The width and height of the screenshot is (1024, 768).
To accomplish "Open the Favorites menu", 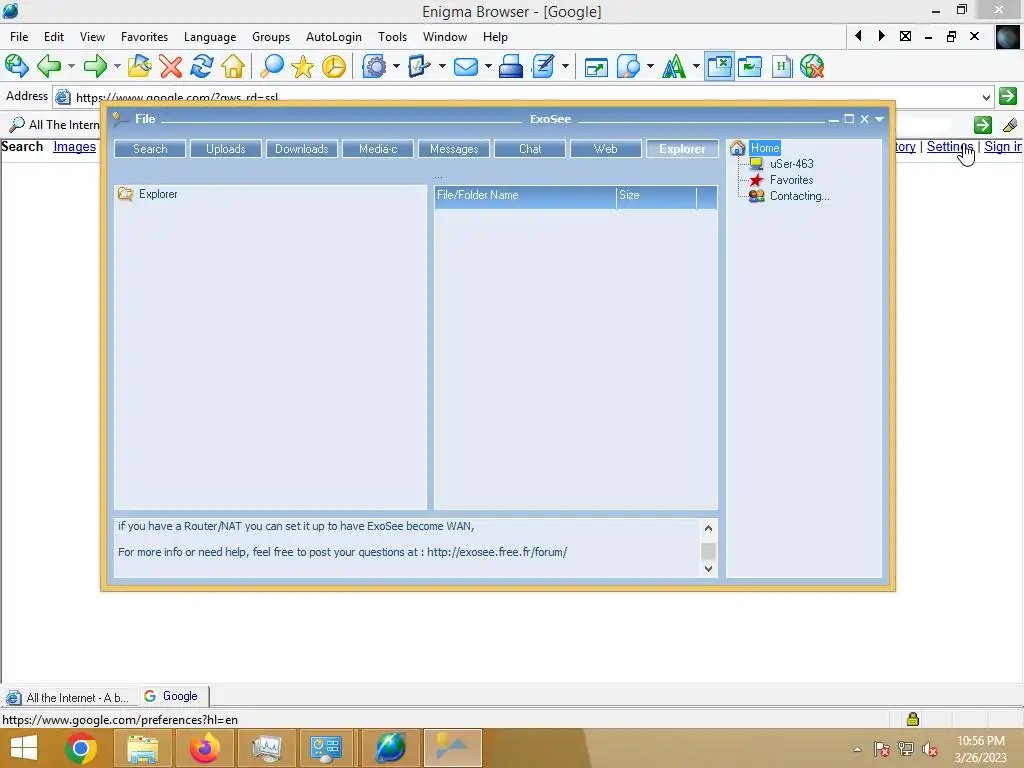I will 144,37.
